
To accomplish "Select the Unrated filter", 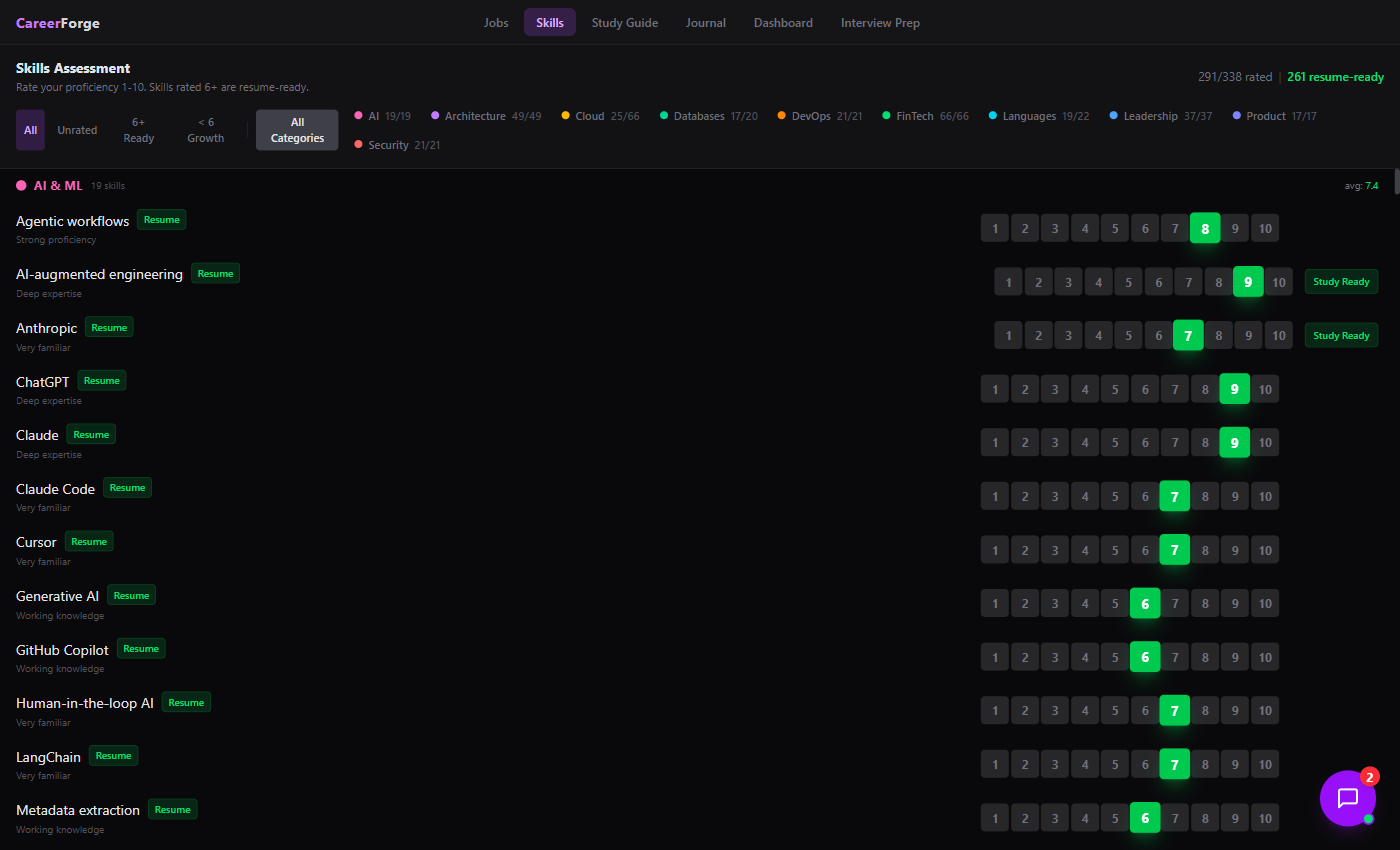I will tap(77, 130).
